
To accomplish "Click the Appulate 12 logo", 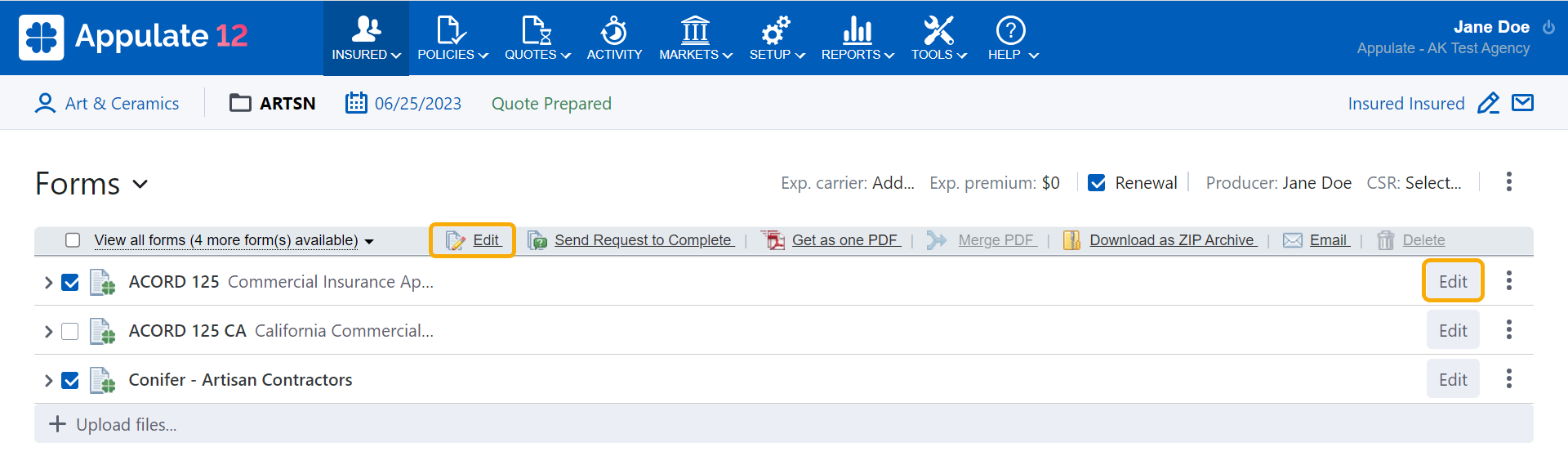I will pyautogui.click(x=134, y=37).
